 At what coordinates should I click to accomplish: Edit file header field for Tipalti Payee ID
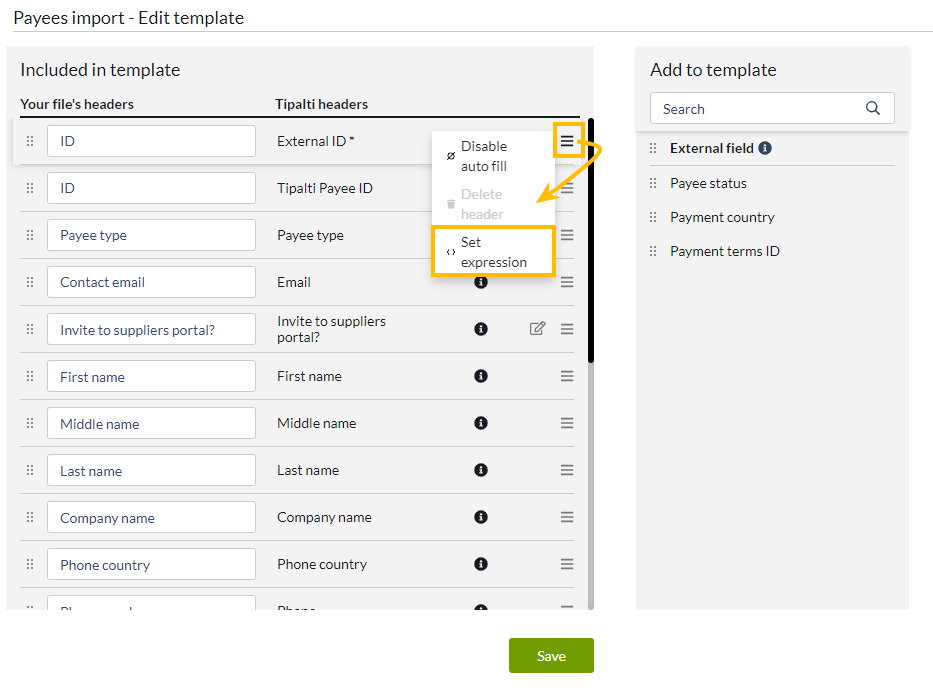pos(151,188)
